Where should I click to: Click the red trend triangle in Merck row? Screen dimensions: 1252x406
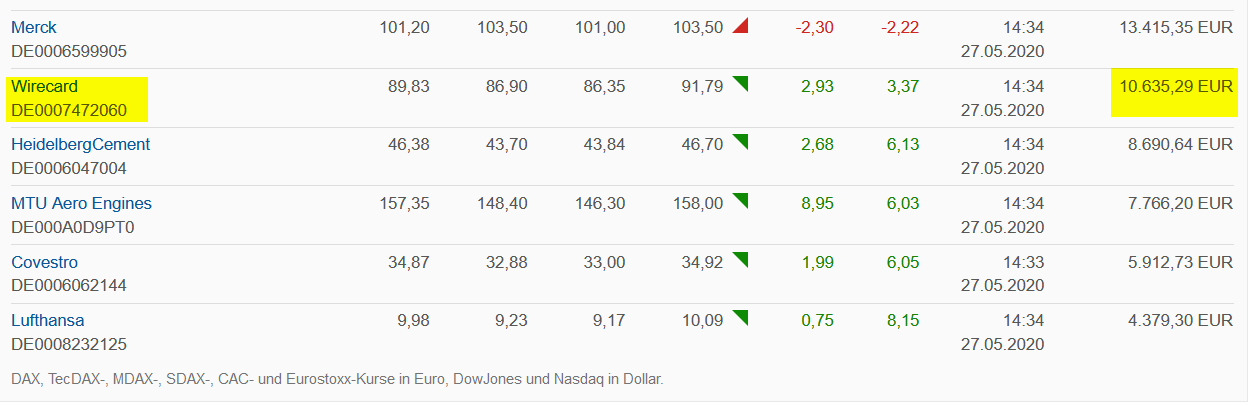coord(740,26)
